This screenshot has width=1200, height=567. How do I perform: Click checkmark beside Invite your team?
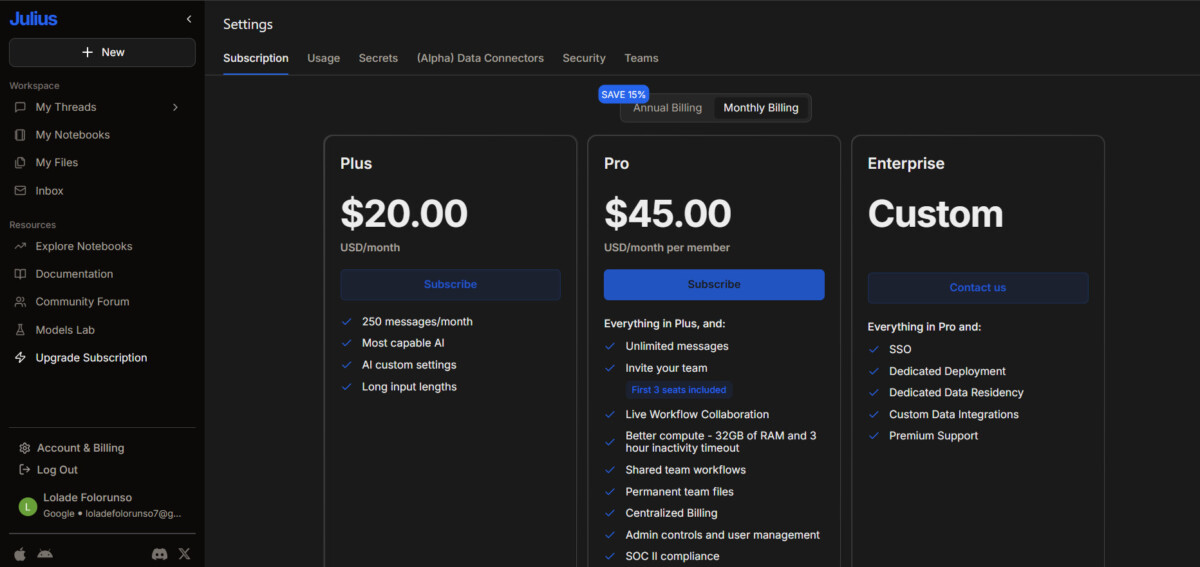point(610,368)
